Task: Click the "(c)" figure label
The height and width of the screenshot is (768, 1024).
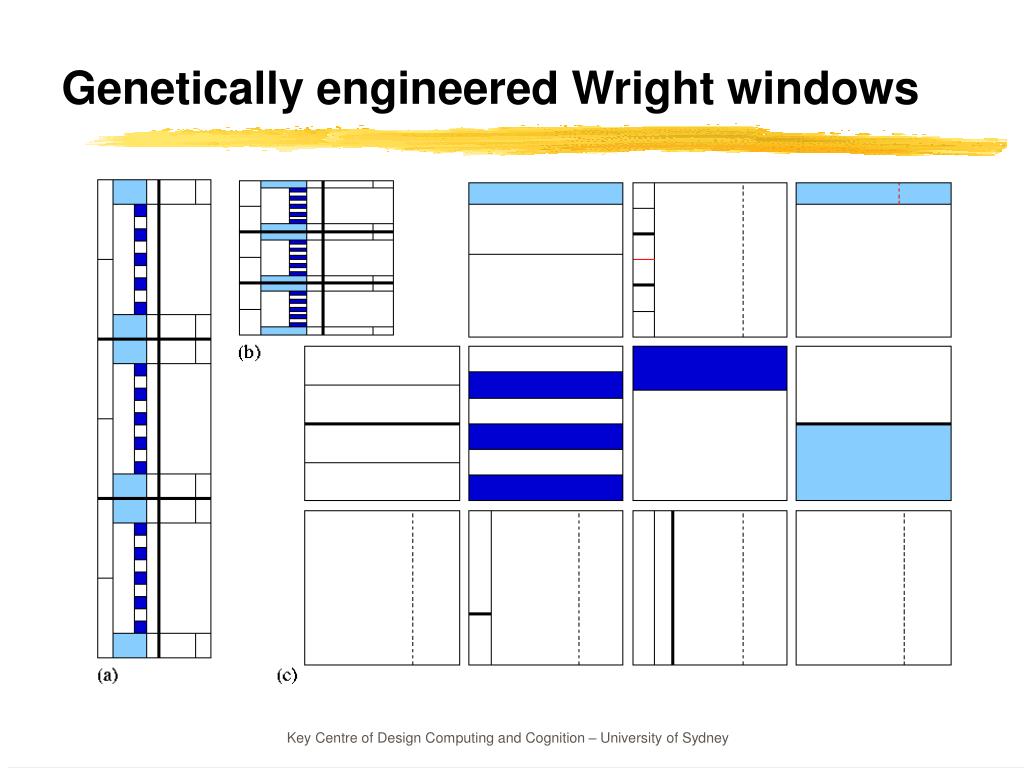Action: [x=287, y=675]
